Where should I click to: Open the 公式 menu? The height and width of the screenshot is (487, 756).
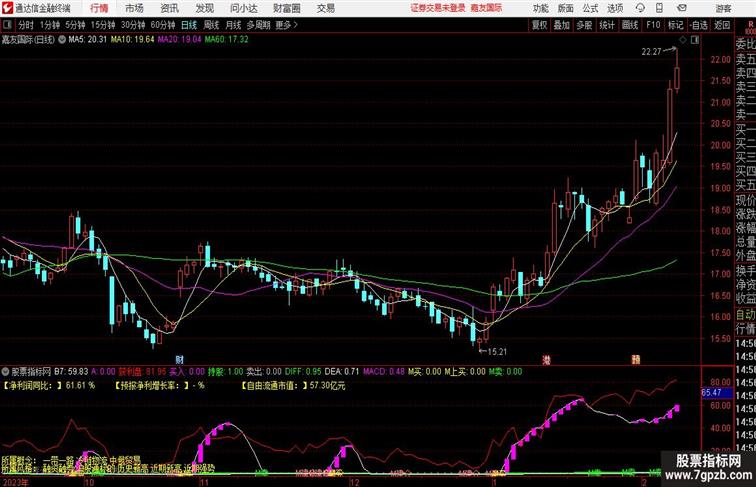[590, 8]
